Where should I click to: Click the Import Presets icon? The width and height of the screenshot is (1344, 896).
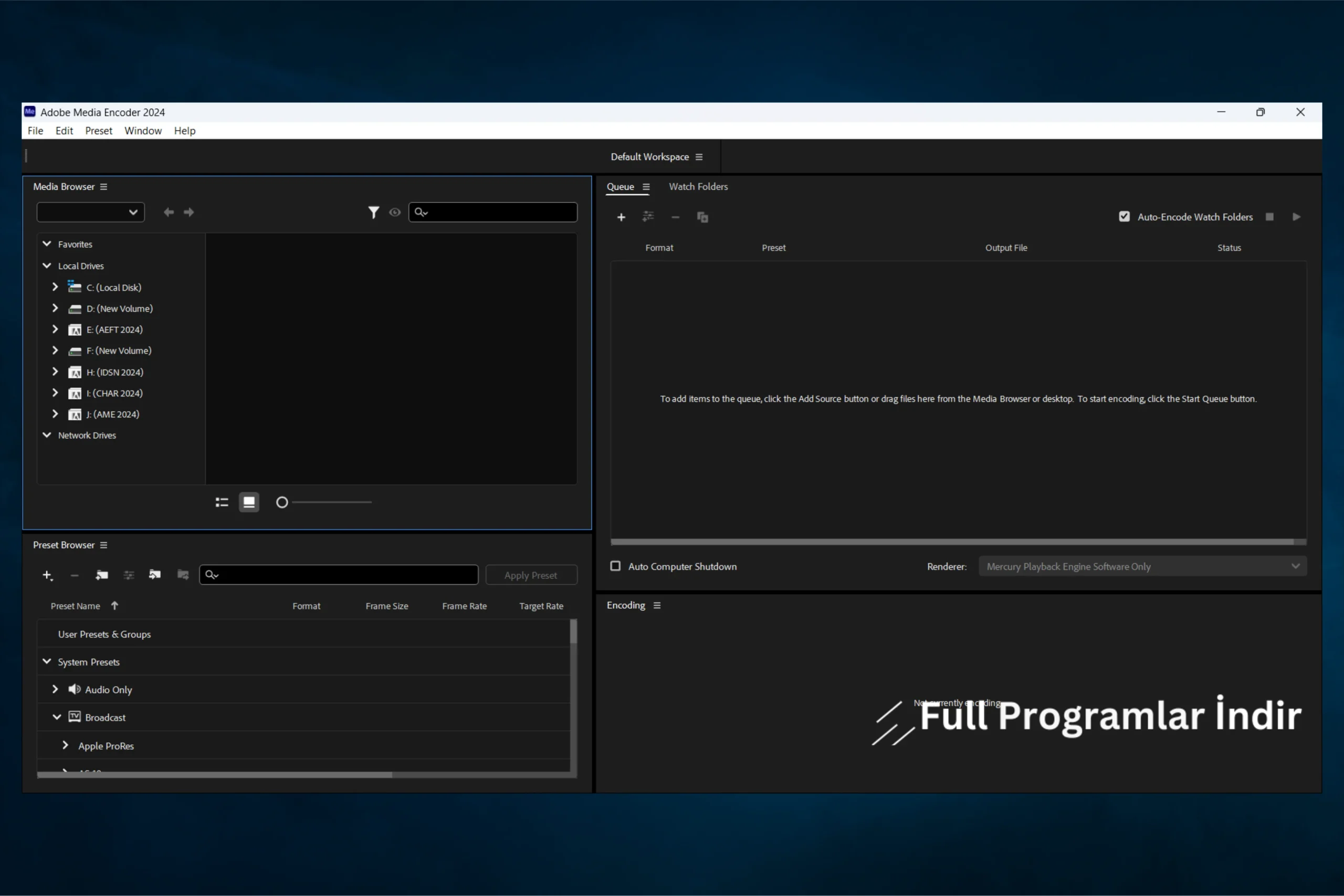155,574
